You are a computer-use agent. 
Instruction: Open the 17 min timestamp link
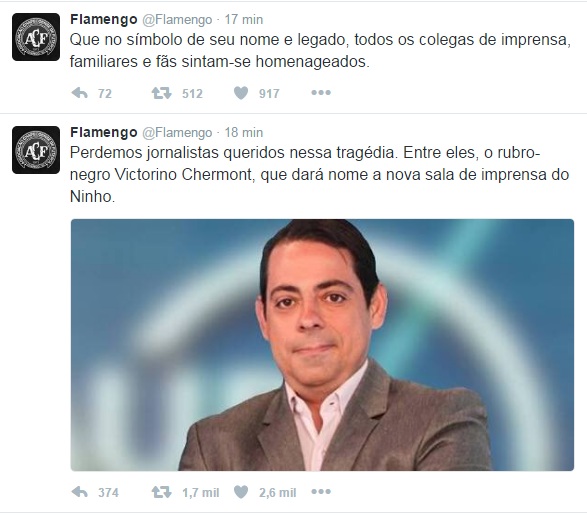coord(244,19)
